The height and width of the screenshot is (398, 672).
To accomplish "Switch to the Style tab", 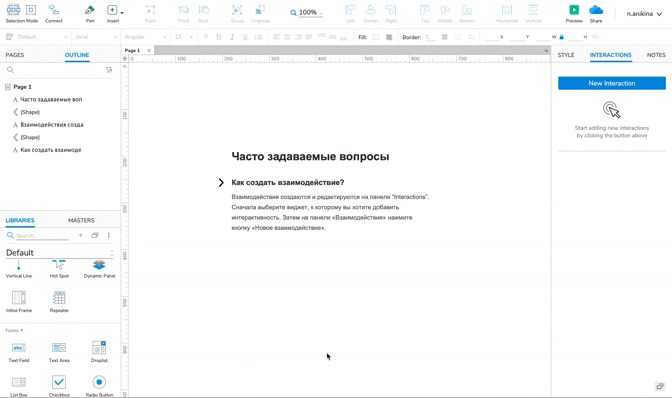I will [x=566, y=55].
